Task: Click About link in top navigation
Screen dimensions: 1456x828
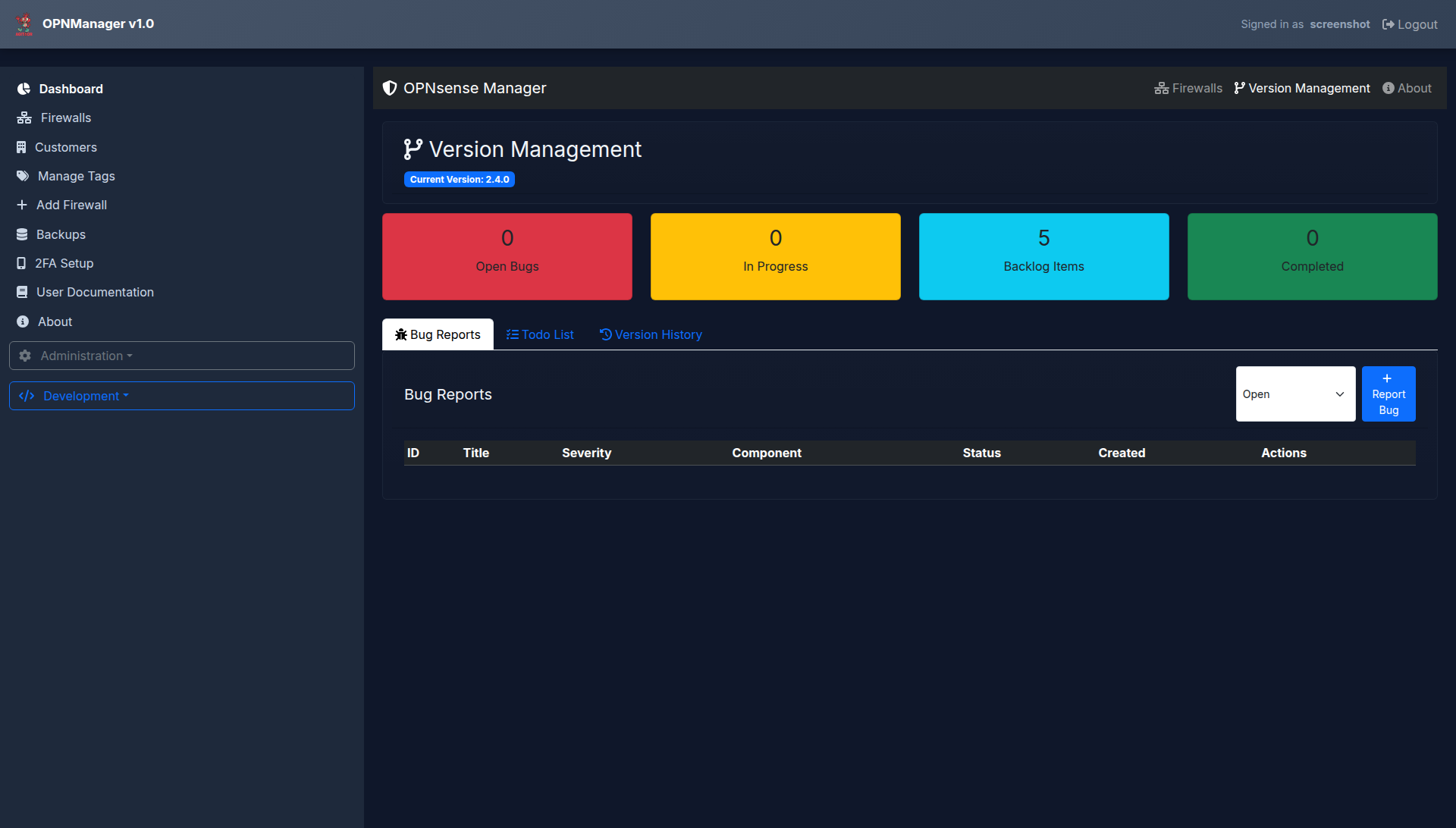Action: tap(1407, 88)
